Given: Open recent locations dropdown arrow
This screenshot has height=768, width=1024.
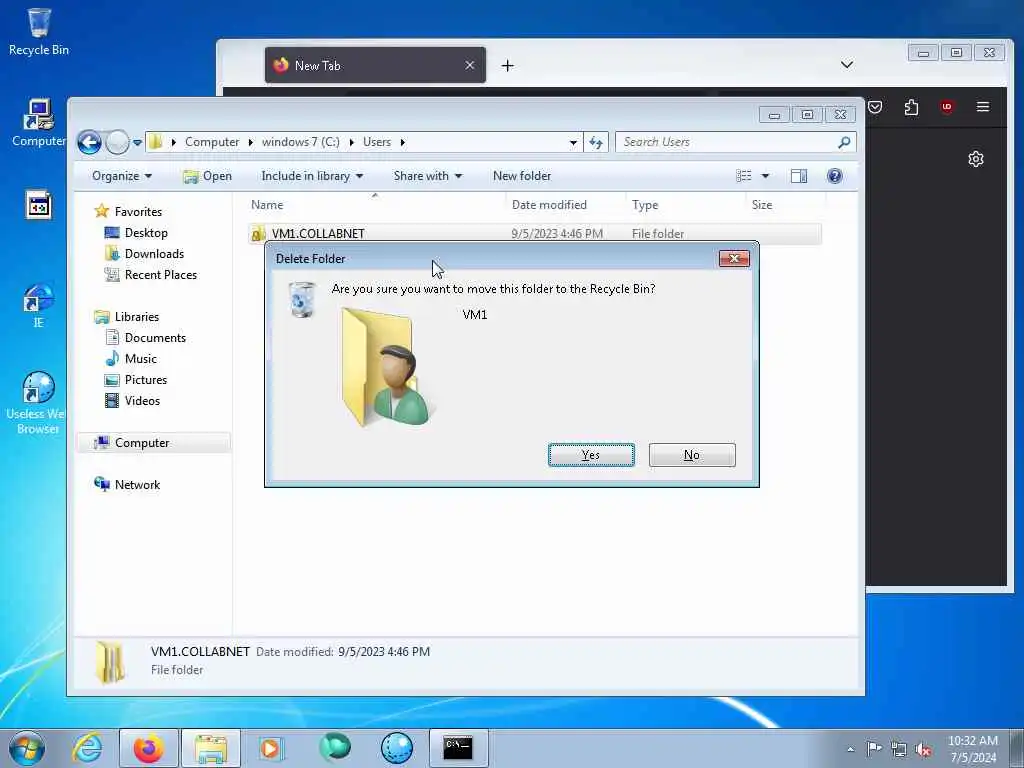Looking at the screenshot, I should click(x=137, y=142).
